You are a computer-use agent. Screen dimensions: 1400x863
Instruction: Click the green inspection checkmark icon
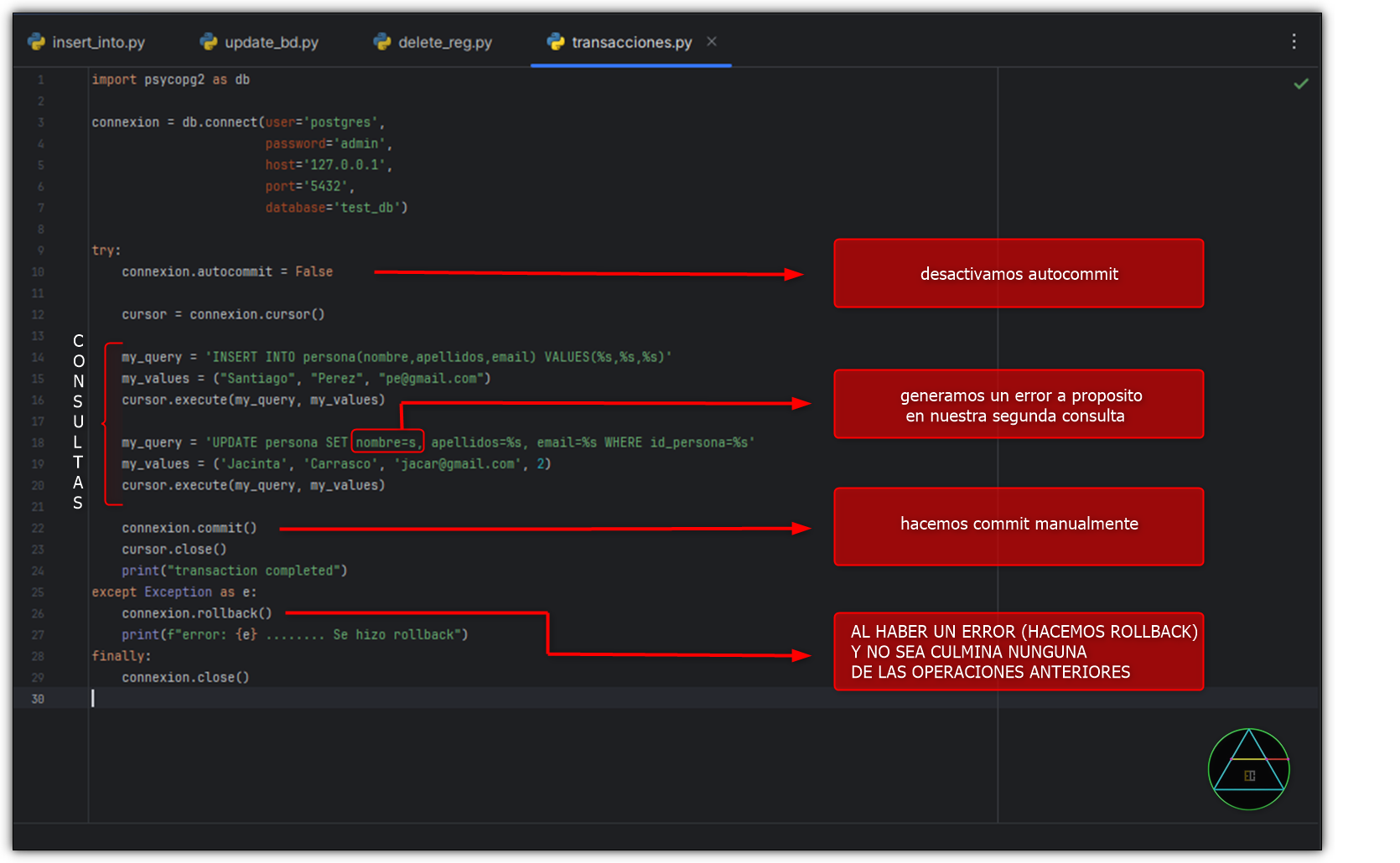pos(1301,83)
